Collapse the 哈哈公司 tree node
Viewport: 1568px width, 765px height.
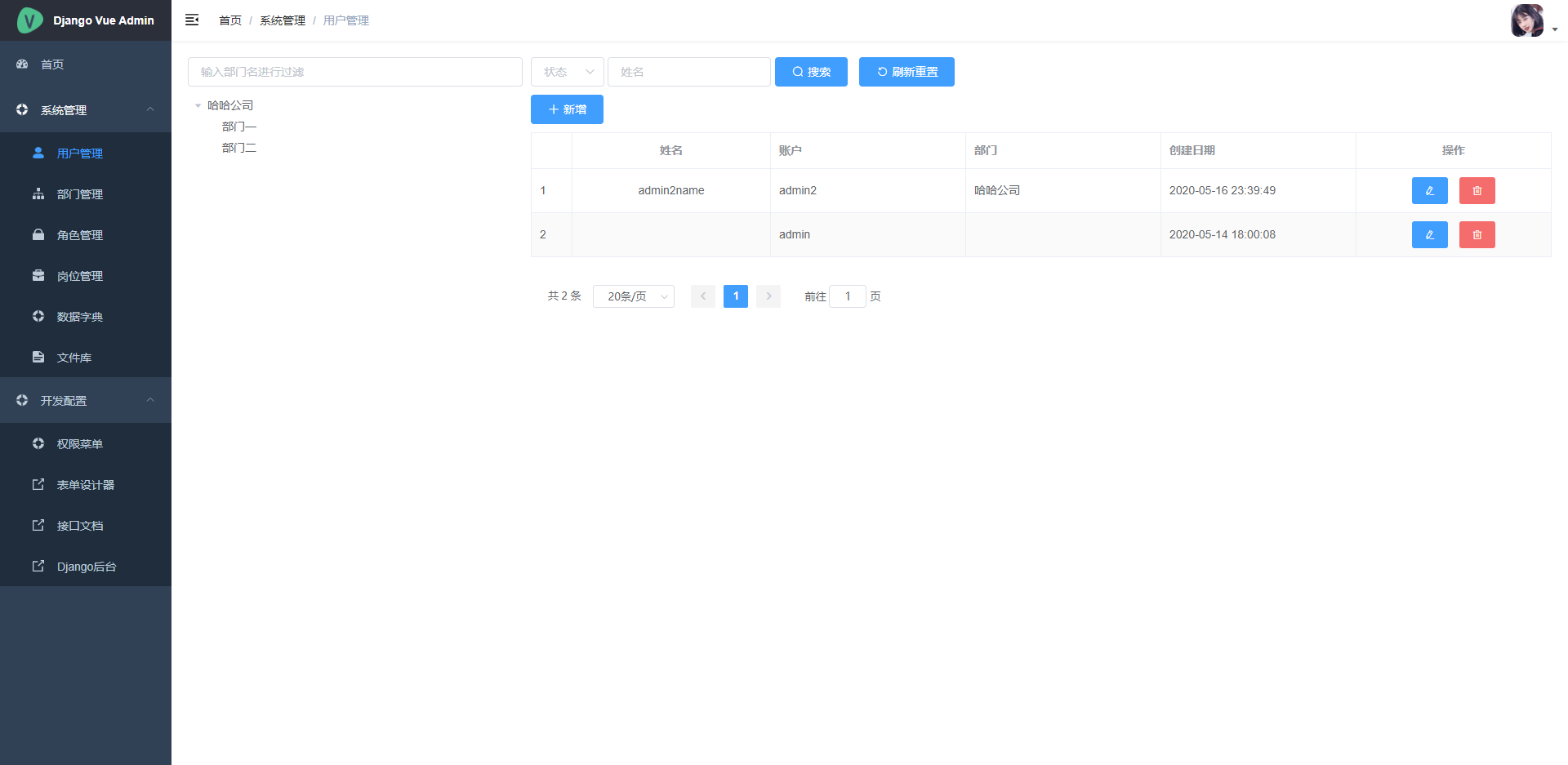click(198, 106)
